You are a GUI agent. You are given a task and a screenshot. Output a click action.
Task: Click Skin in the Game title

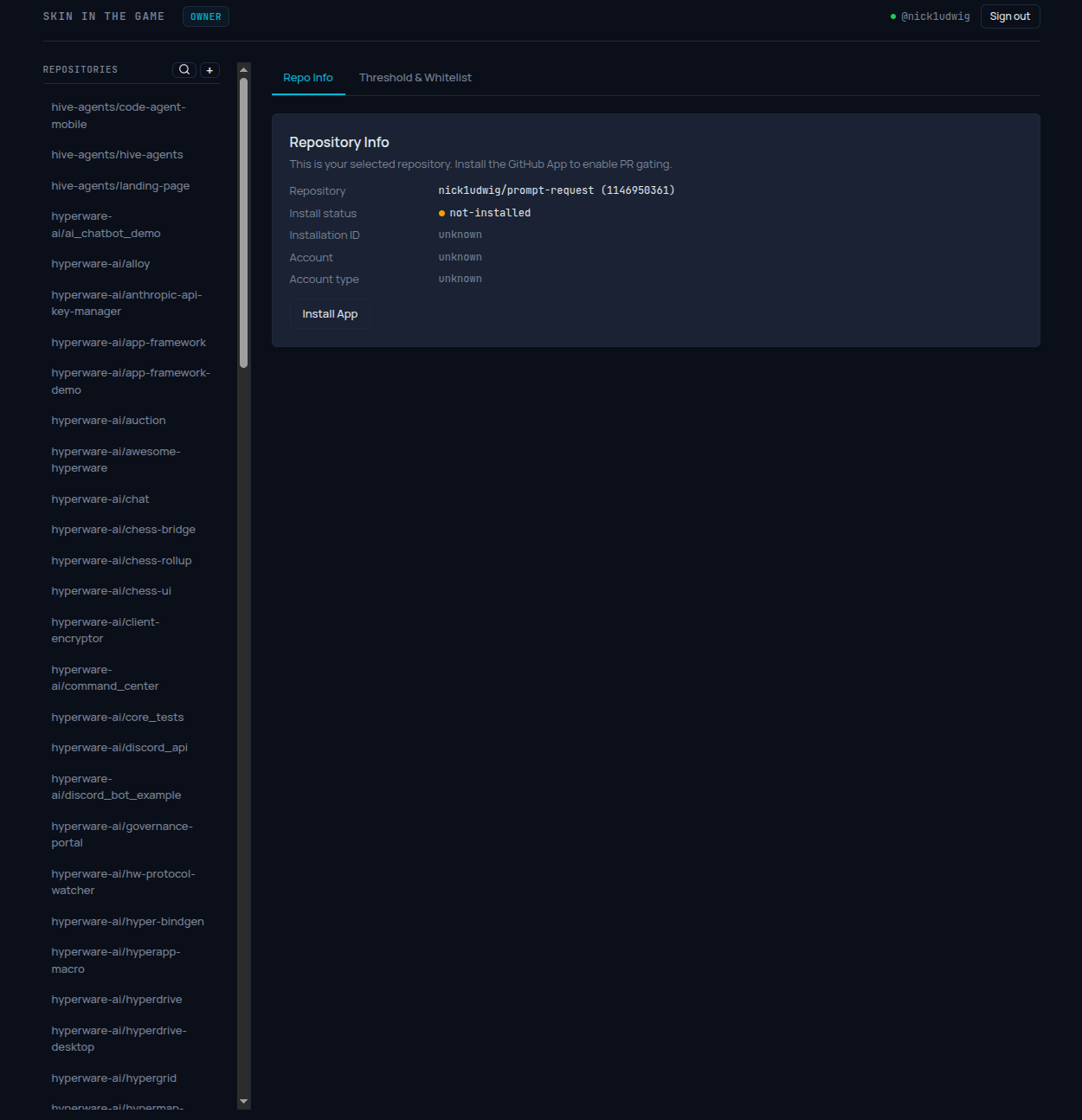(104, 16)
